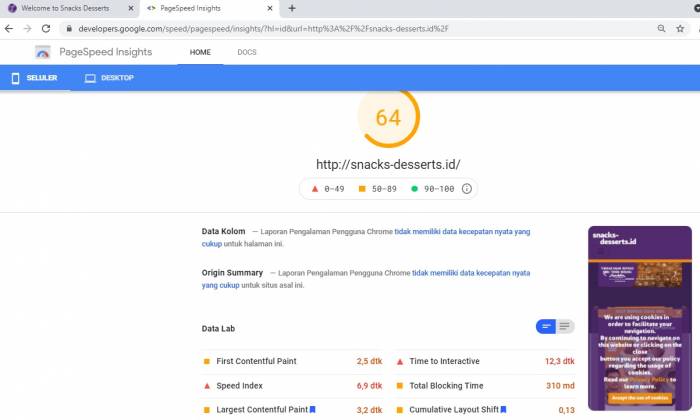
Task: Click the Data Lab section heading
Action: pyautogui.click(x=218, y=329)
